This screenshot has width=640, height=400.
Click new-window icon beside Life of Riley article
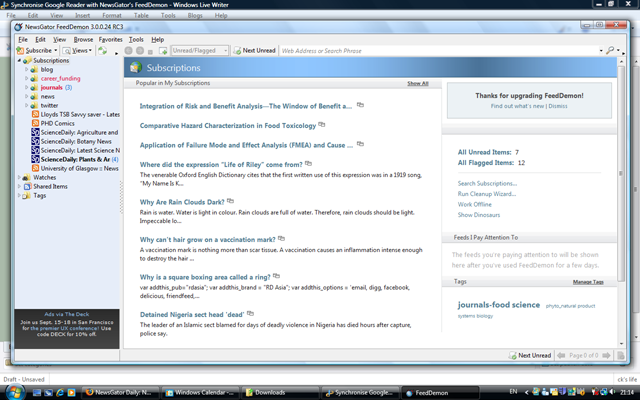[309, 164]
